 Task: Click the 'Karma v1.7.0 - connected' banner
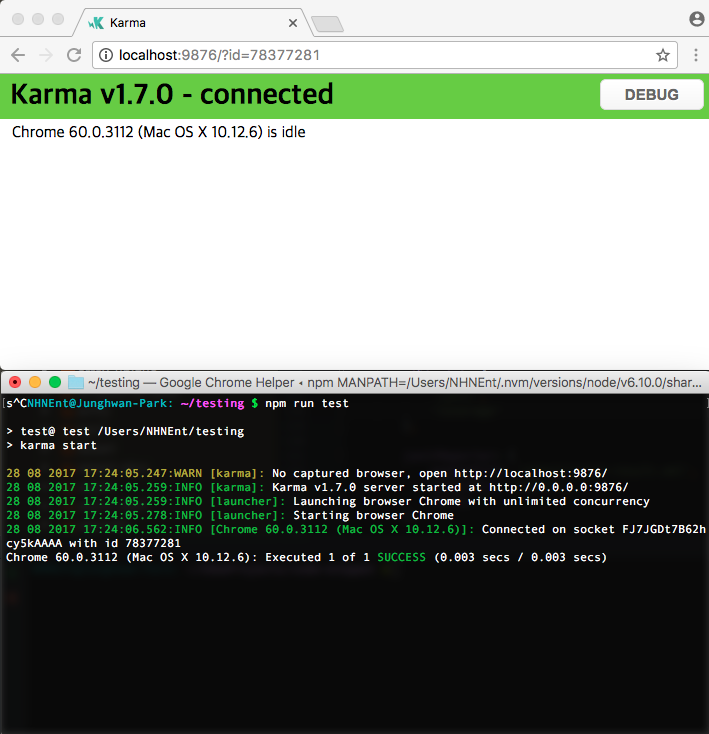172,94
